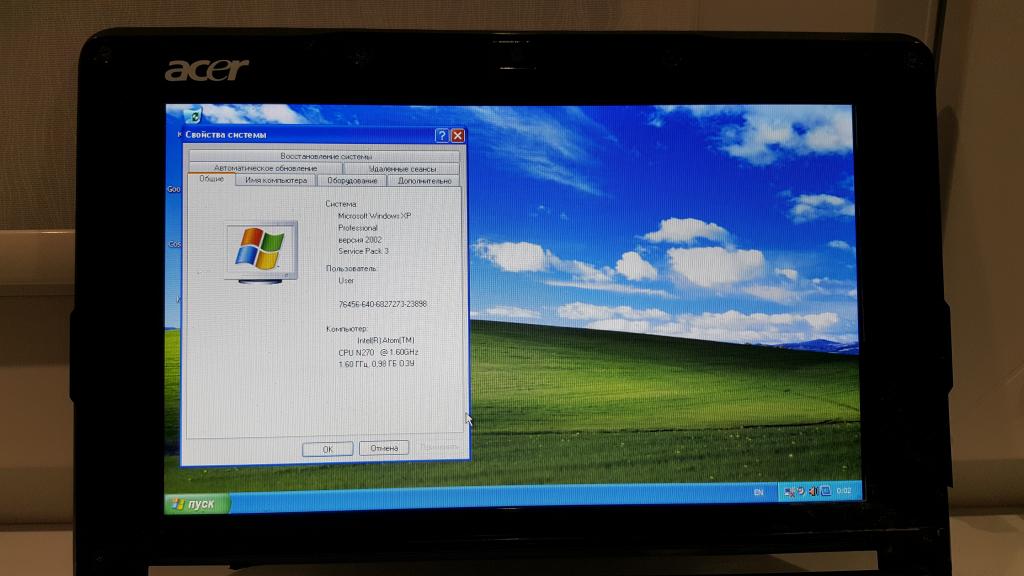Click the text Intel(R) Atom(TM)
1024x576 pixels.
[385, 341]
